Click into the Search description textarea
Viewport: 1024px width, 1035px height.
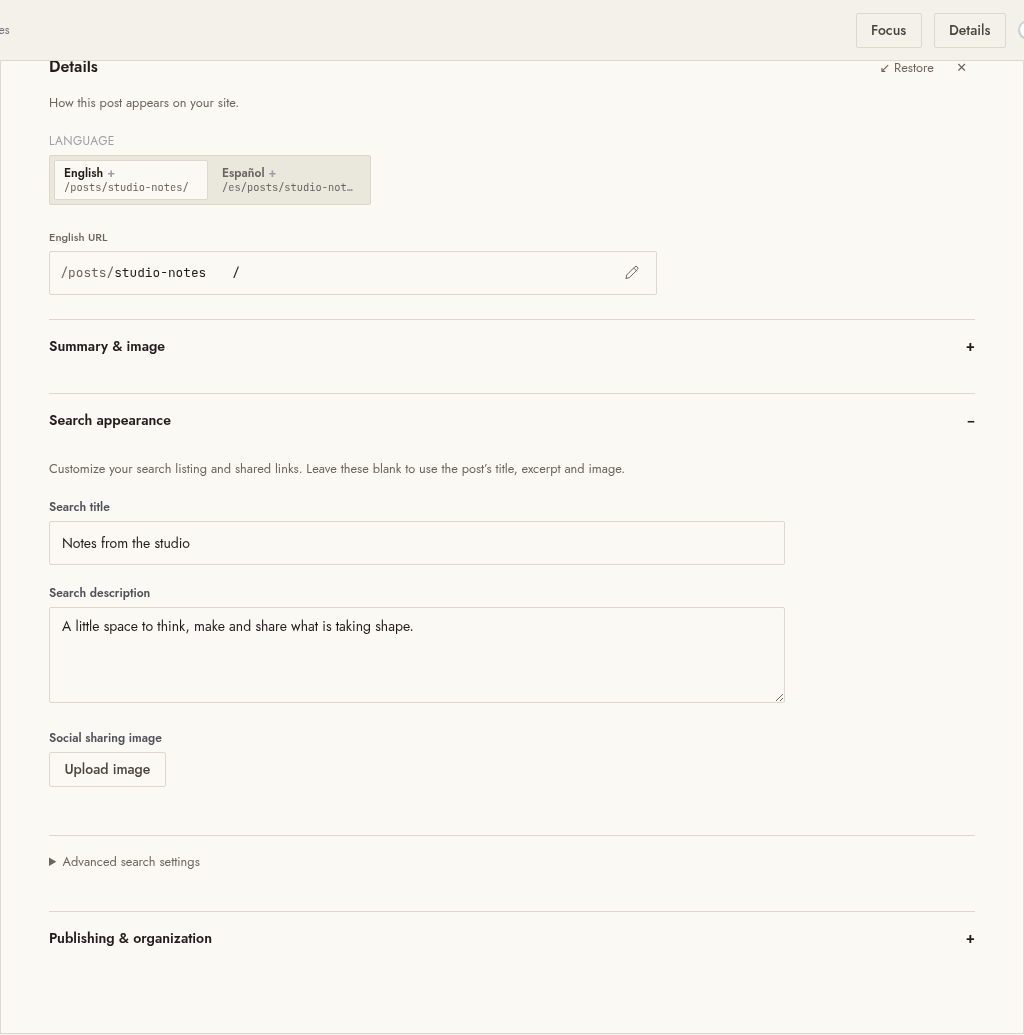[417, 655]
